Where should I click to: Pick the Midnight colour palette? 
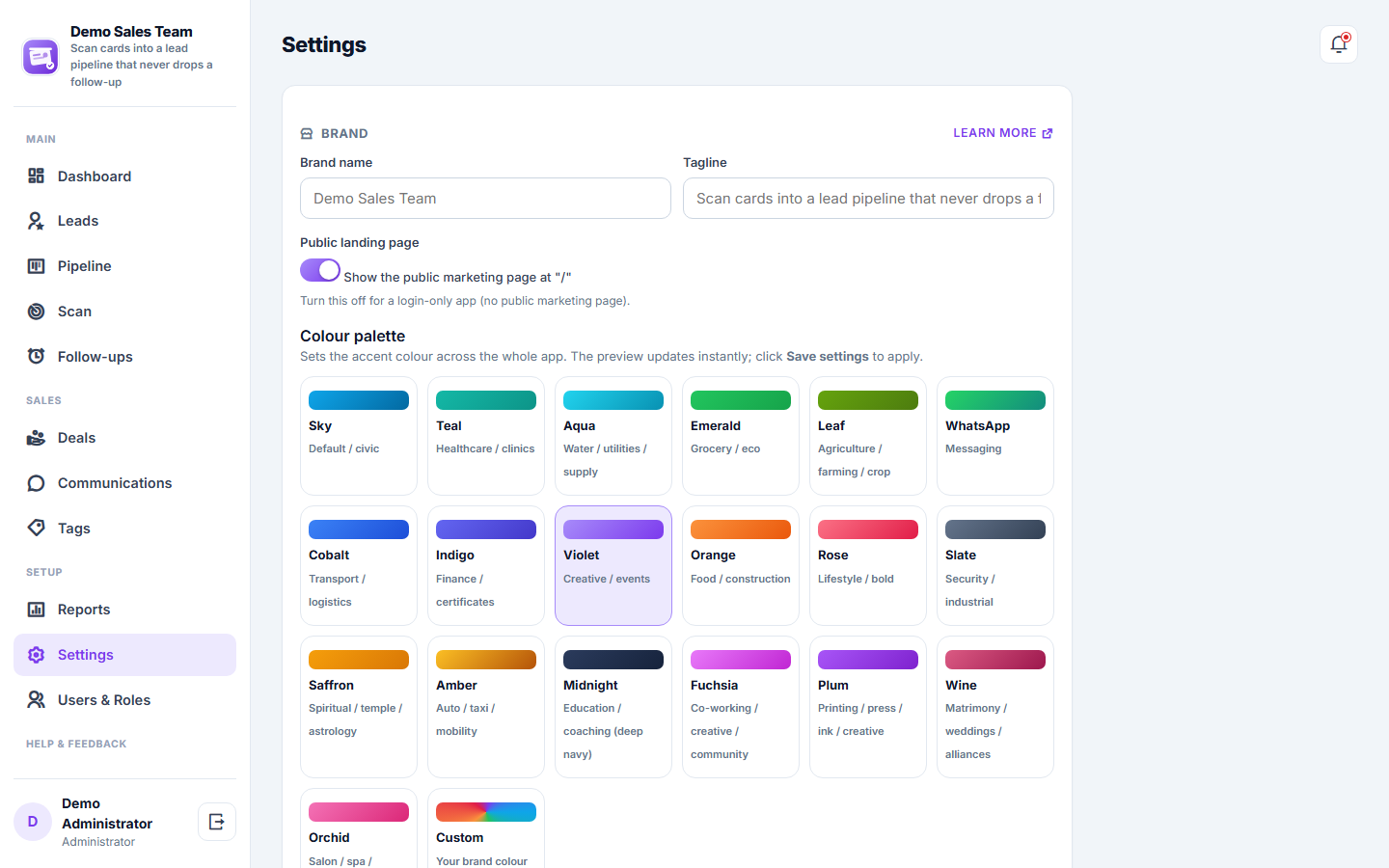(x=613, y=707)
